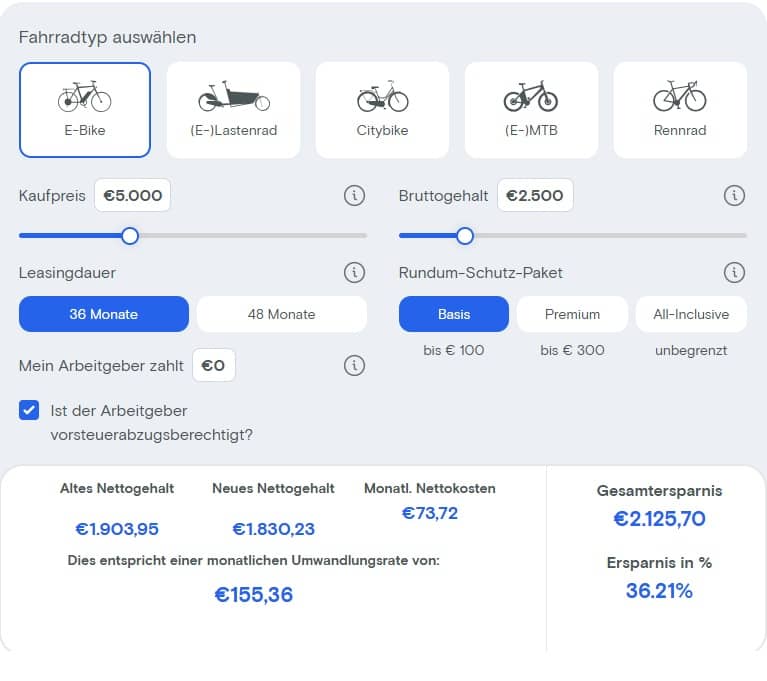Choose the Rennrad road bike card
767x681 pixels.
click(680, 110)
